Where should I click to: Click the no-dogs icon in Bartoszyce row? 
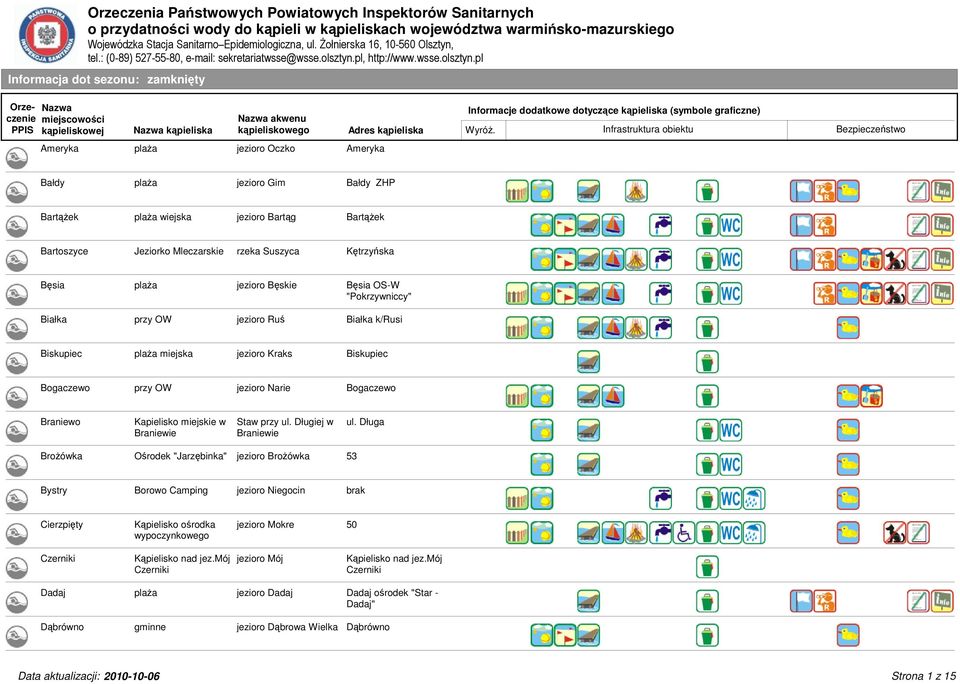click(895, 260)
